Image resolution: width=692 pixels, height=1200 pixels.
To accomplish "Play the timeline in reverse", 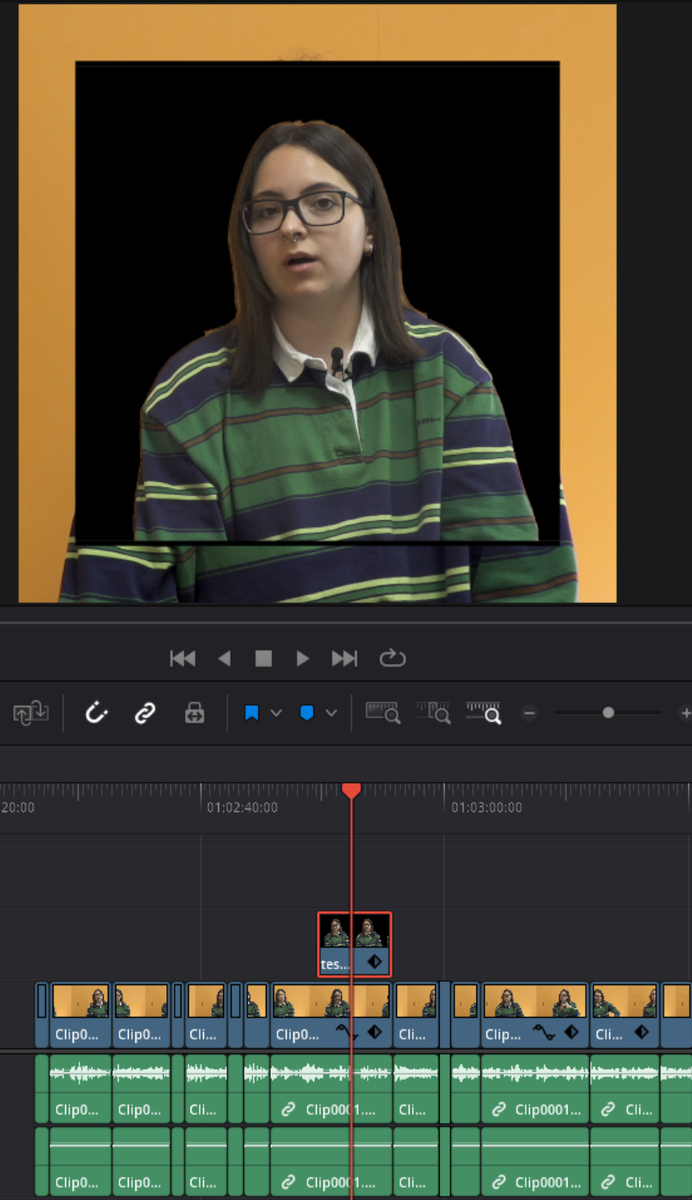I will pyautogui.click(x=224, y=658).
